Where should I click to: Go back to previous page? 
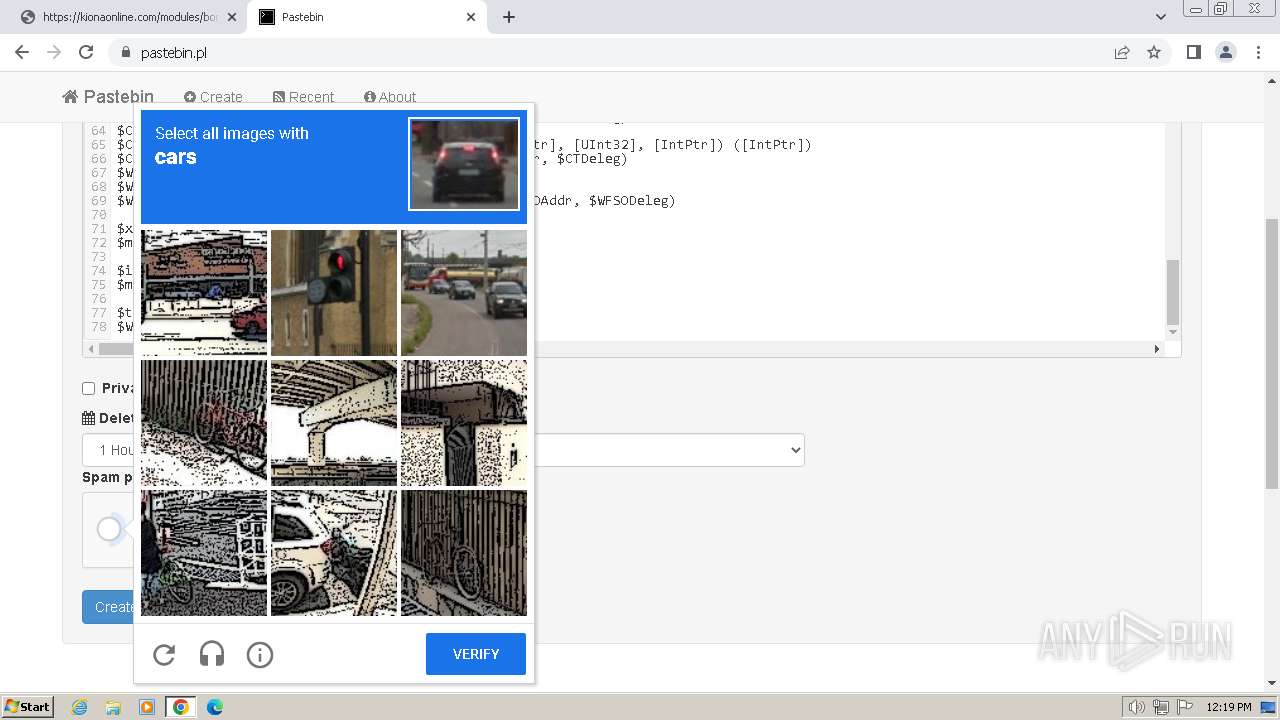coord(22,52)
